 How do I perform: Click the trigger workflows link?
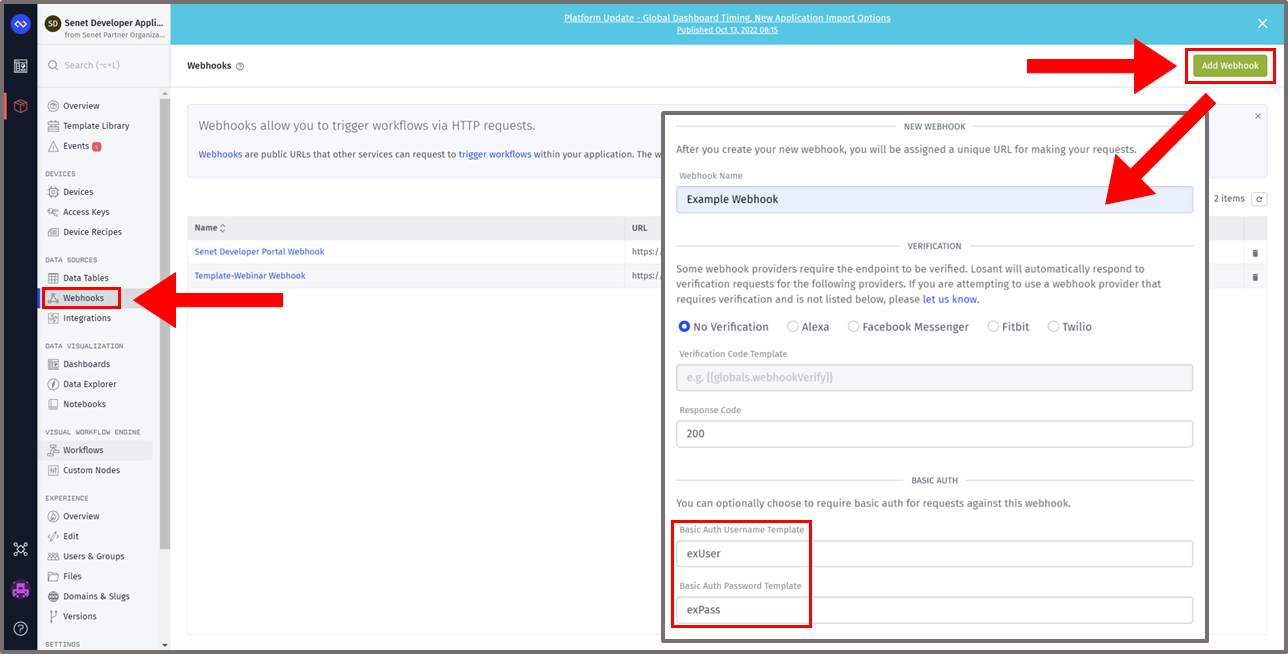(x=497, y=155)
